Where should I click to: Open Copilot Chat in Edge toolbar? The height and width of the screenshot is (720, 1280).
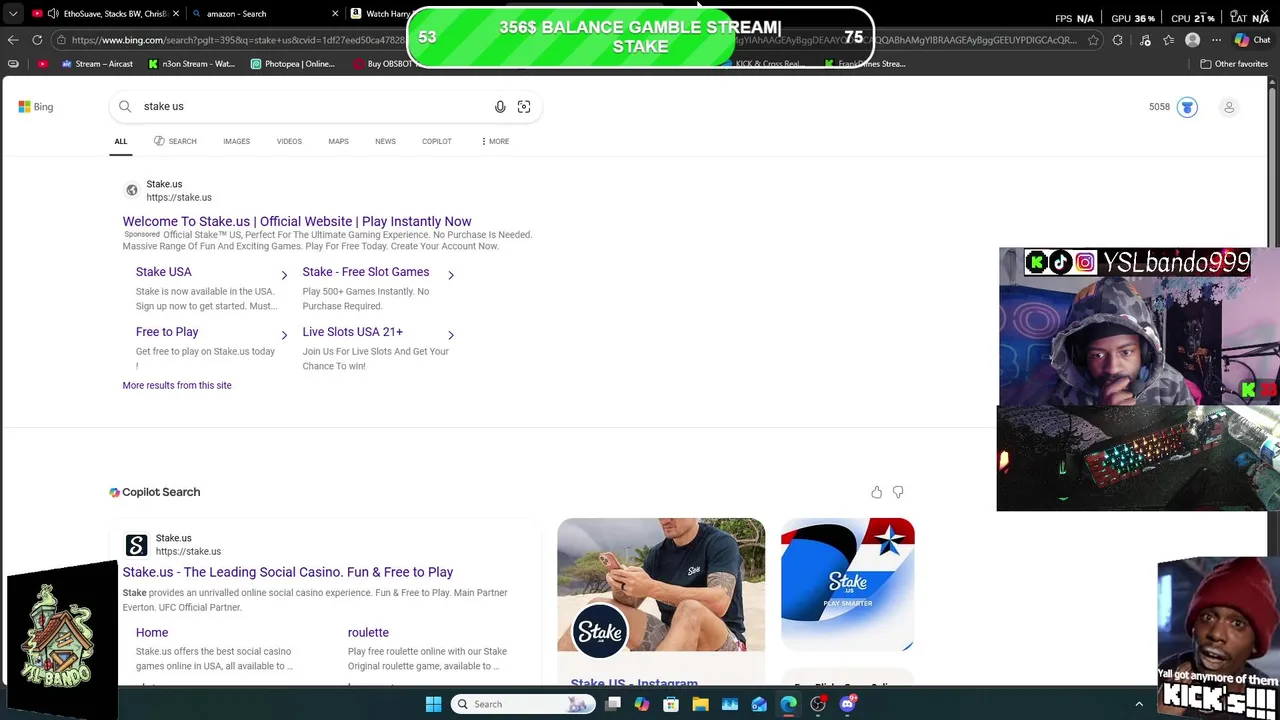click(x=1252, y=40)
